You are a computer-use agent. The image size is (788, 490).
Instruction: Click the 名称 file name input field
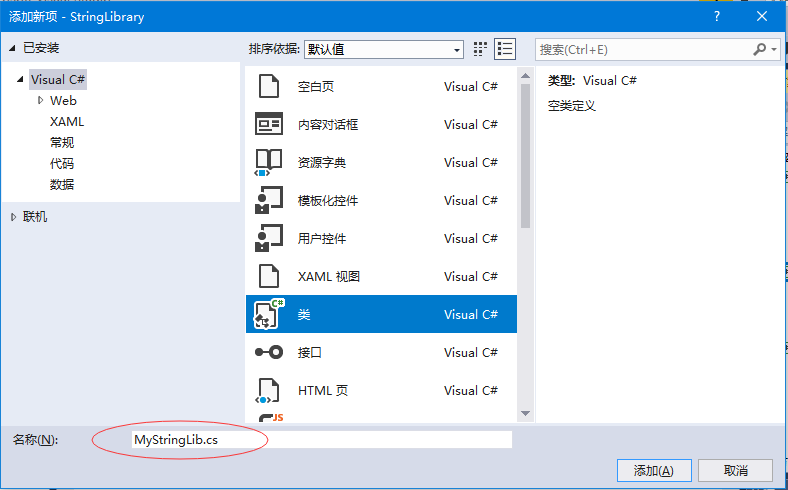[x=320, y=439]
